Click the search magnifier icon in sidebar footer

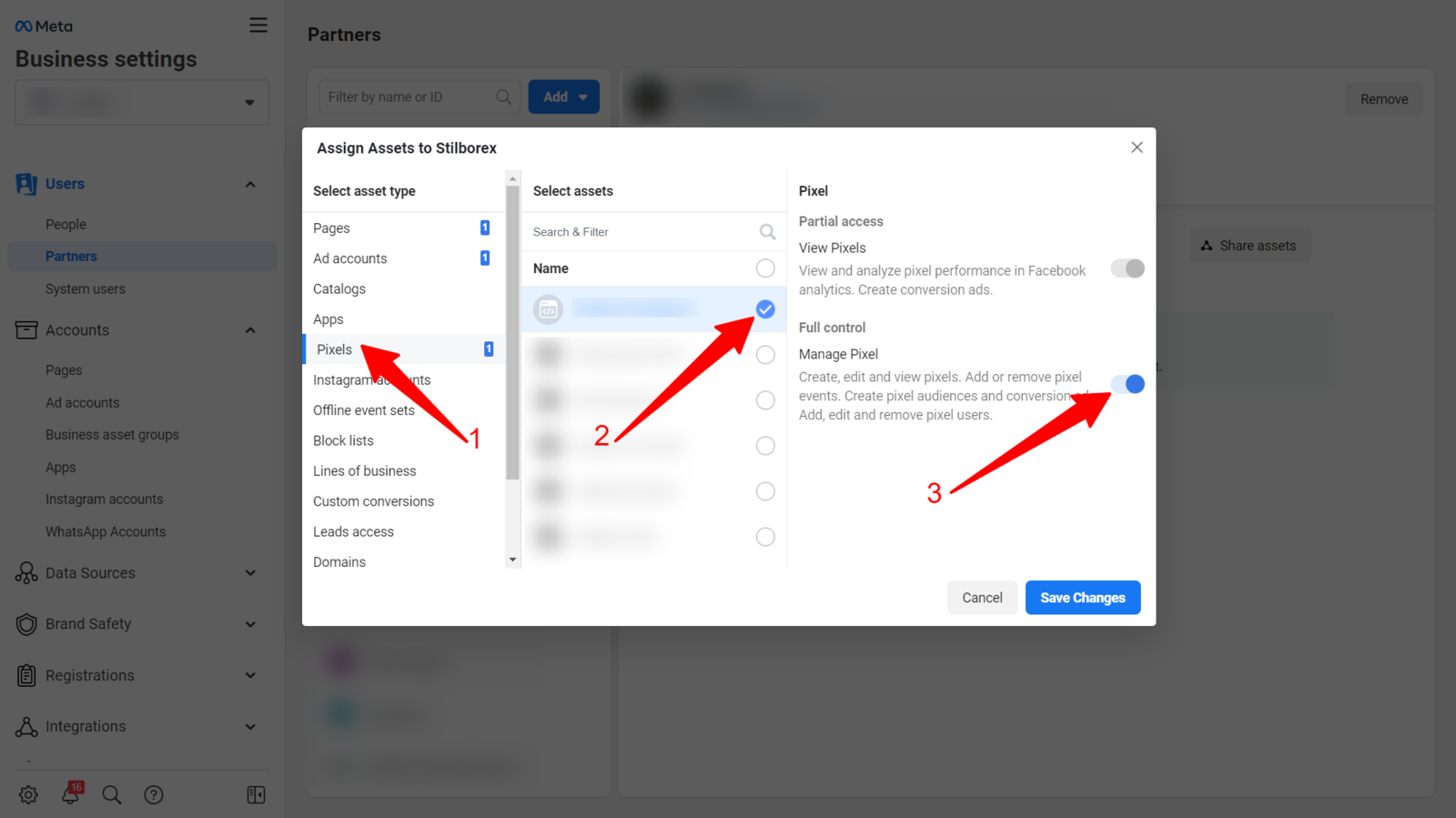112,794
